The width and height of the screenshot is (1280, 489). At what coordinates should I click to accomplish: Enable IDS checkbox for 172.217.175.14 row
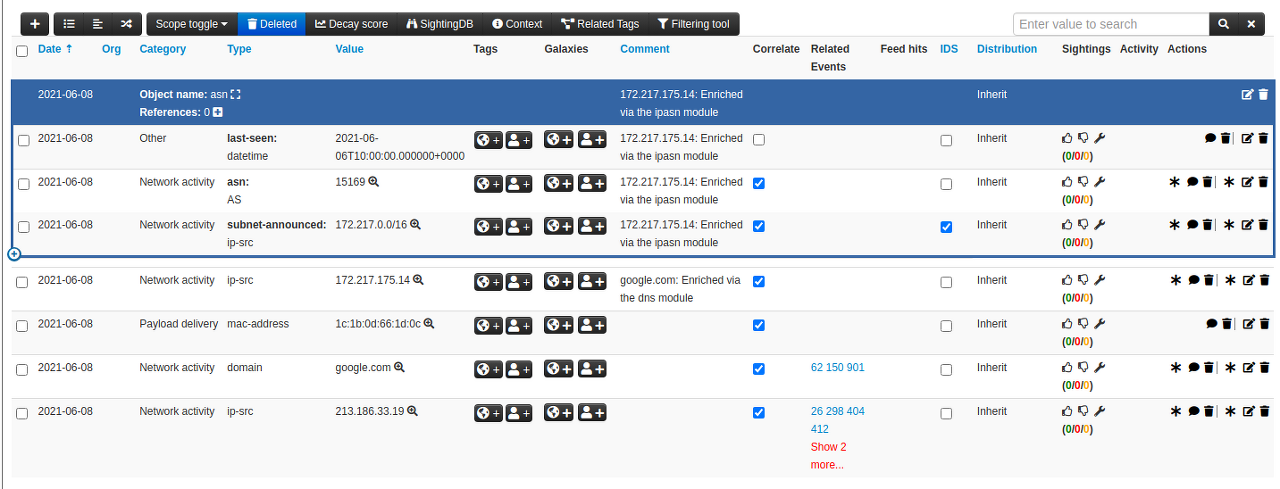click(946, 283)
